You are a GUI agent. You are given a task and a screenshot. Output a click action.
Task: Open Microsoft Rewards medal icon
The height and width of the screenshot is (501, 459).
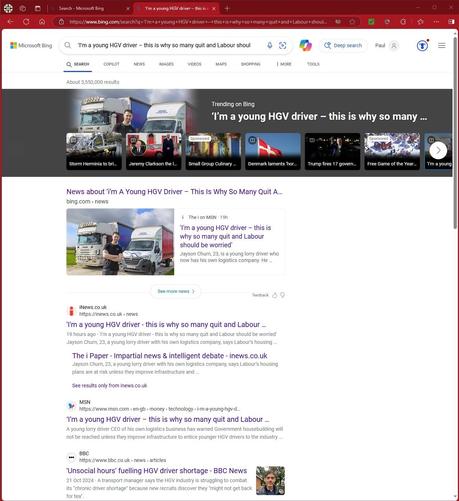point(422,45)
